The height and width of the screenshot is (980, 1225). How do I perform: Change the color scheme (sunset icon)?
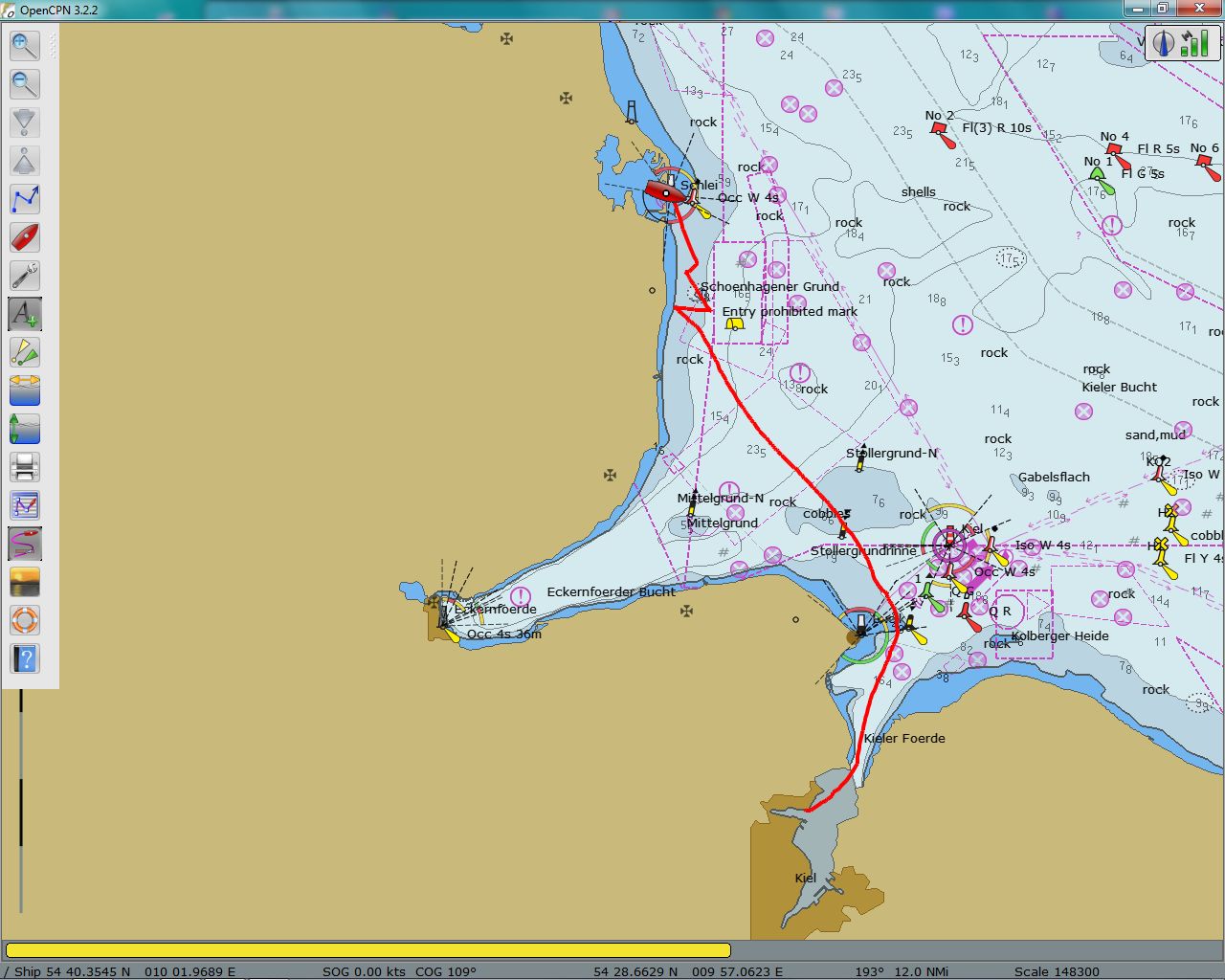[x=24, y=582]
